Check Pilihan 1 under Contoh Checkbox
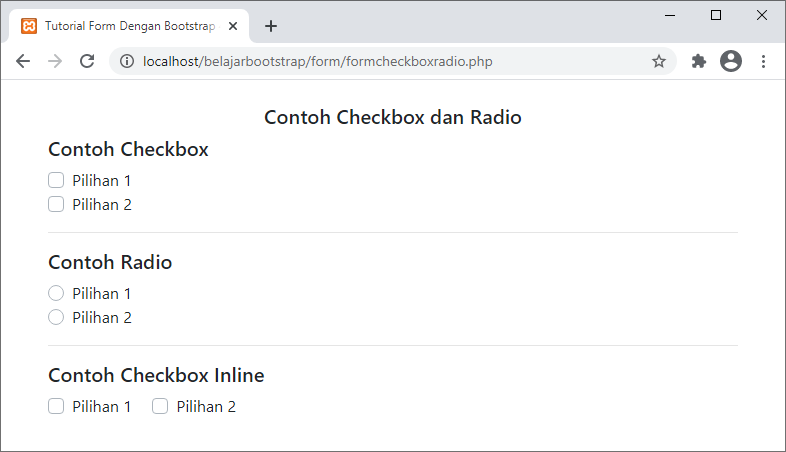Viewport: 786px width, 452px height. tap(56, 181)
